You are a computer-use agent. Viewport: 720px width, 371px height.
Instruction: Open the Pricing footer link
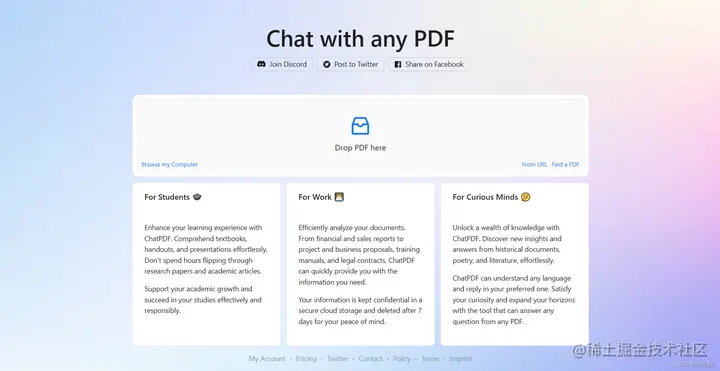[x=306, y=359]
